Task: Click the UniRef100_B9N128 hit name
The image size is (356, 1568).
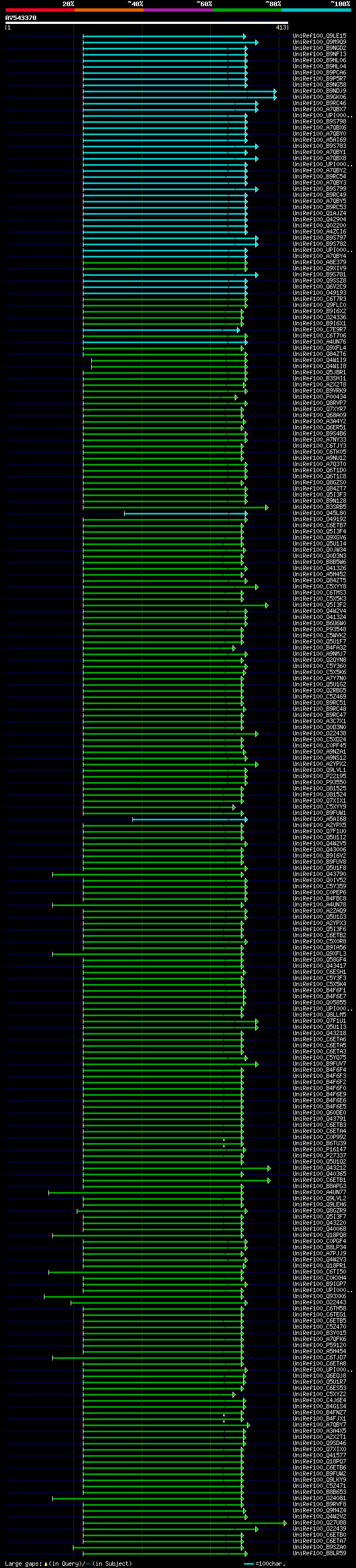Action: 319,501
